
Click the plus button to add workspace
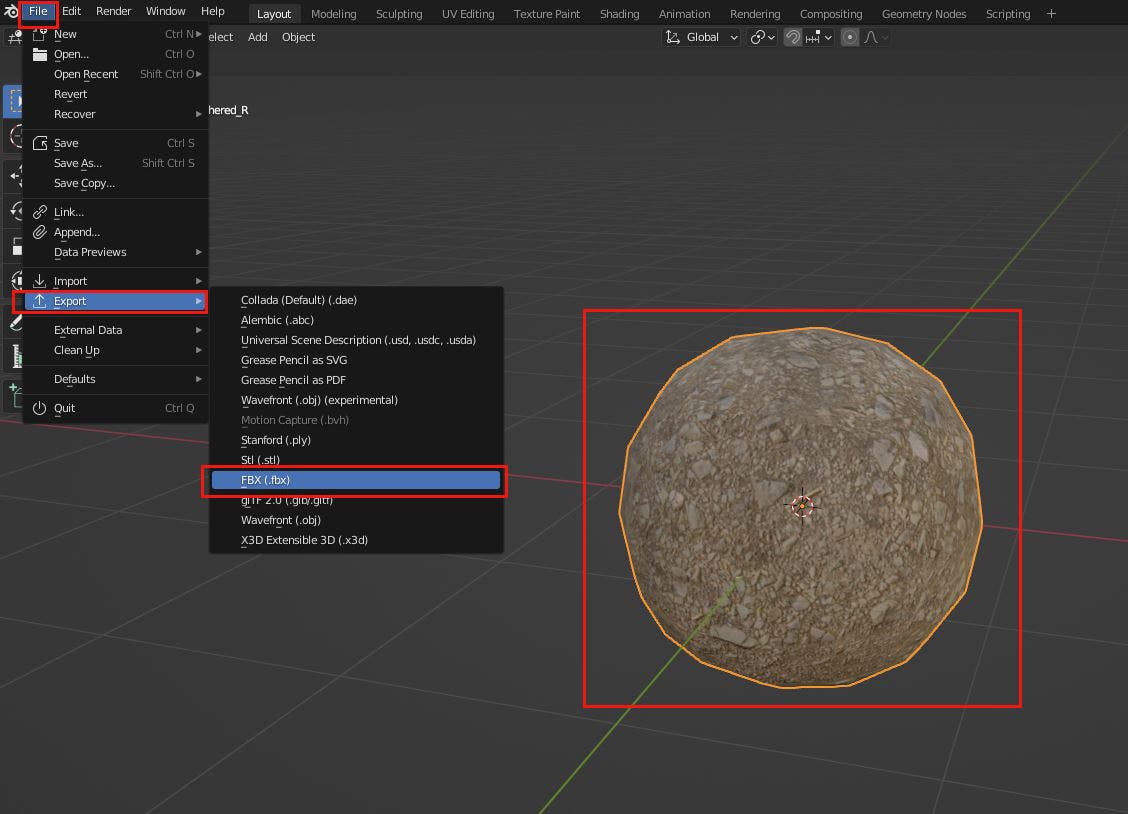pyautogui.click(x=1051, y=14)
